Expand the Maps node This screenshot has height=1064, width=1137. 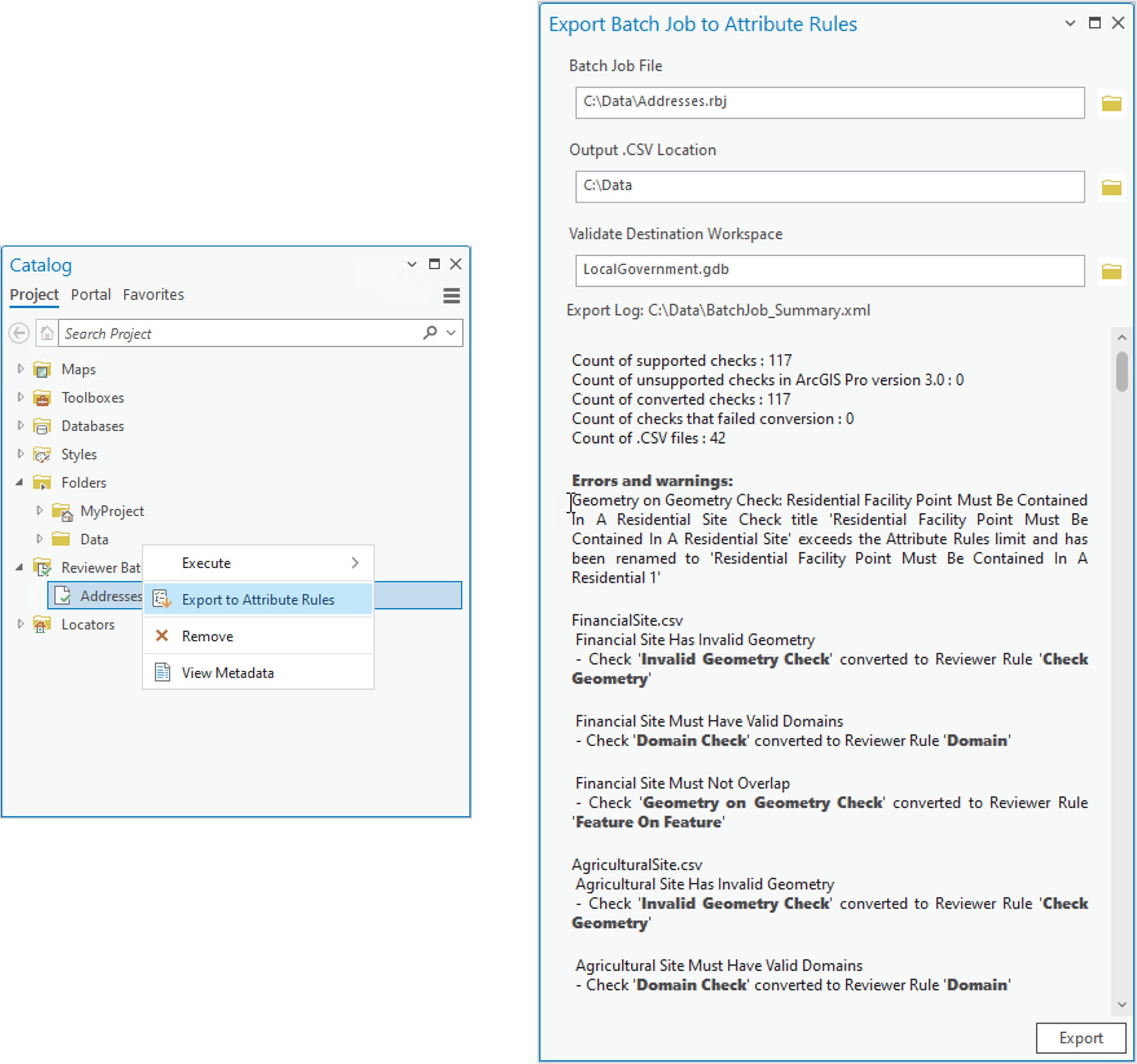coord(21,369)
